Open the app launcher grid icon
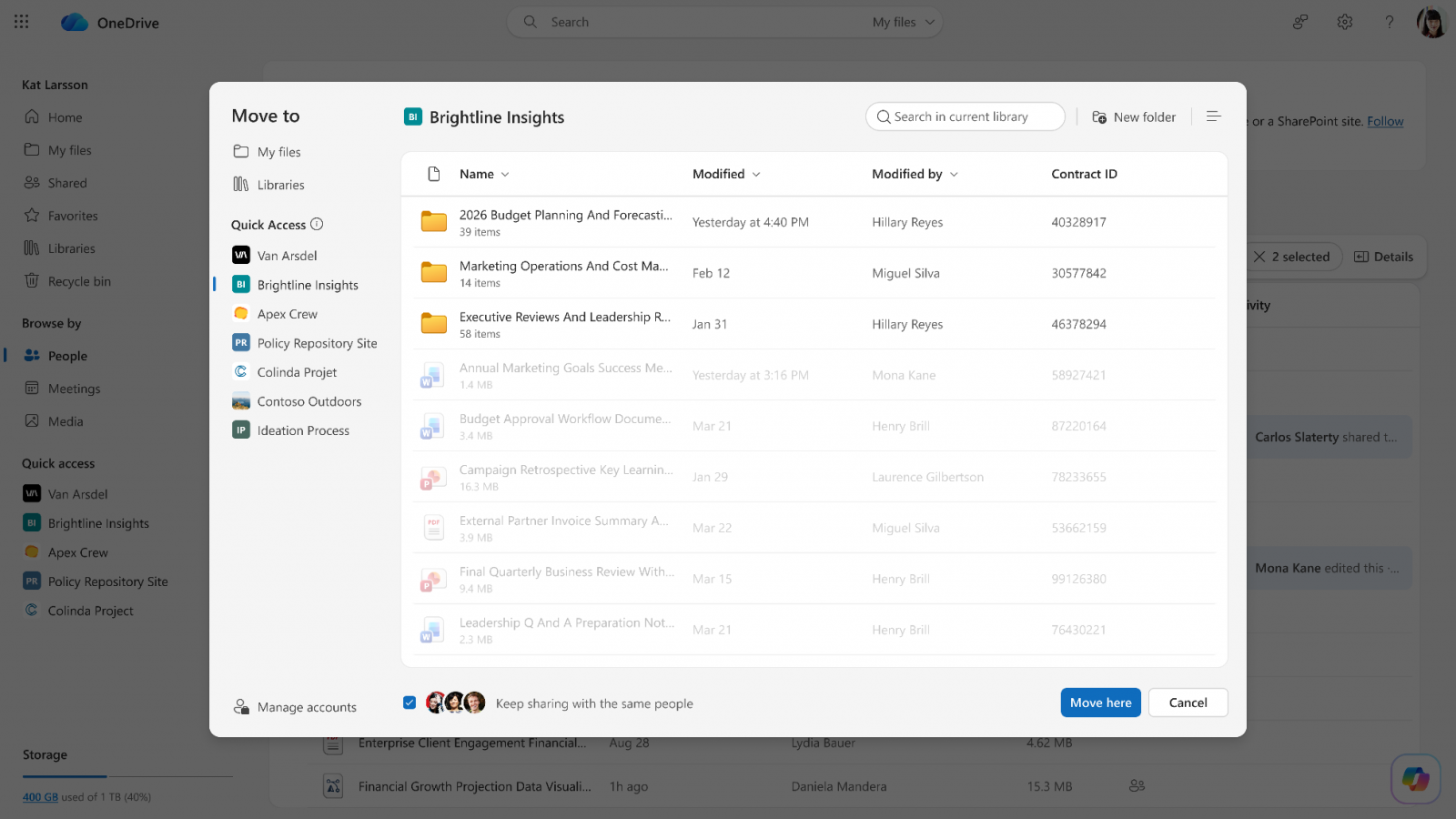Image resolution: width=1456 pixels, height=819 pixels. [20, 21]
